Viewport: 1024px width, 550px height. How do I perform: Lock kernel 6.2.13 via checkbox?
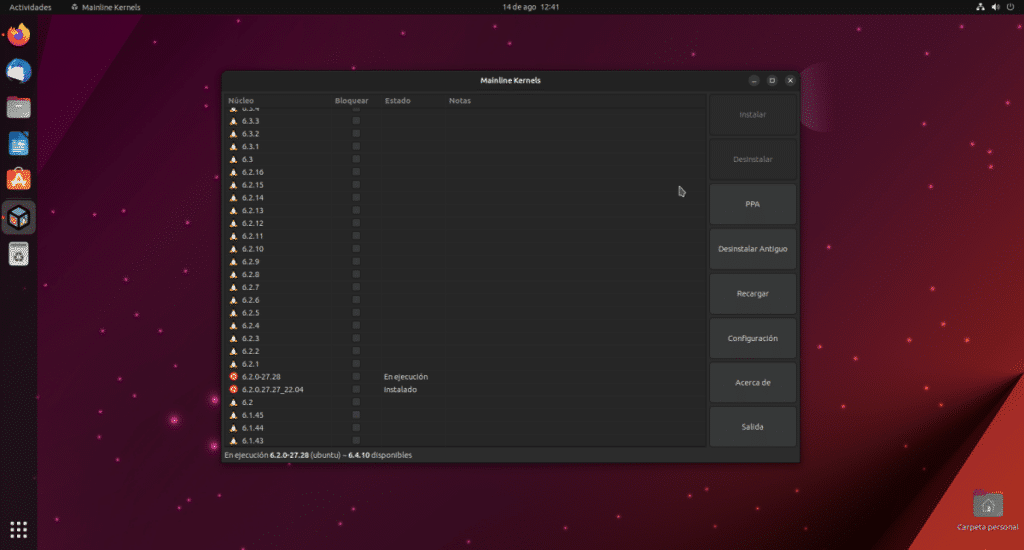click(x=356, y=210)
